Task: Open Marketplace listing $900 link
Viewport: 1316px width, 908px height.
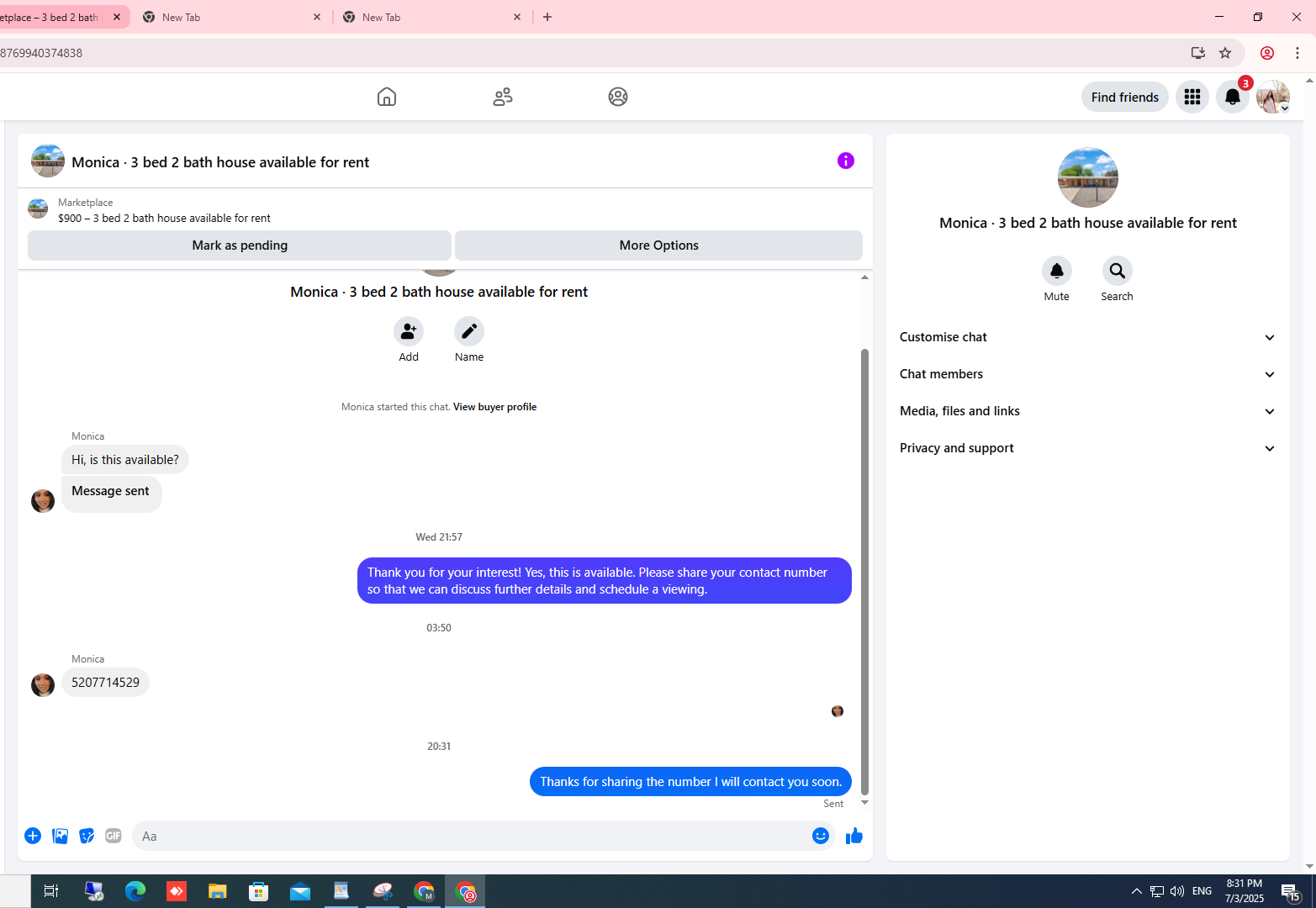Action: tap(164, 218)
